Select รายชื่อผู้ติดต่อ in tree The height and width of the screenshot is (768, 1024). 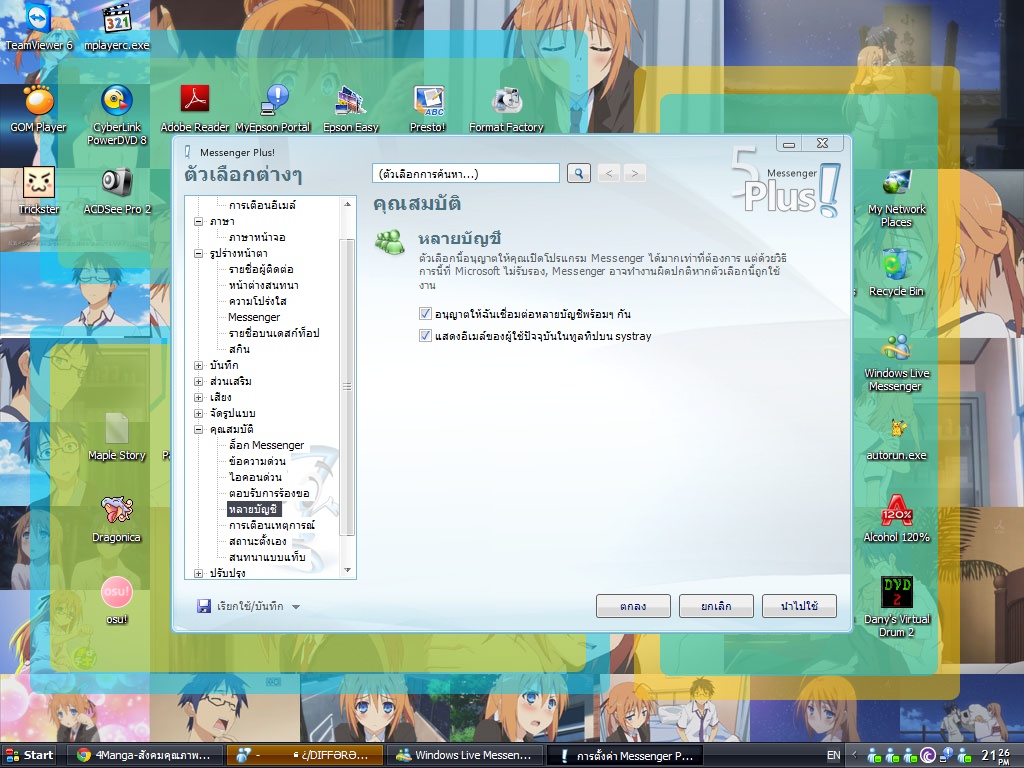tap(261, 269)
